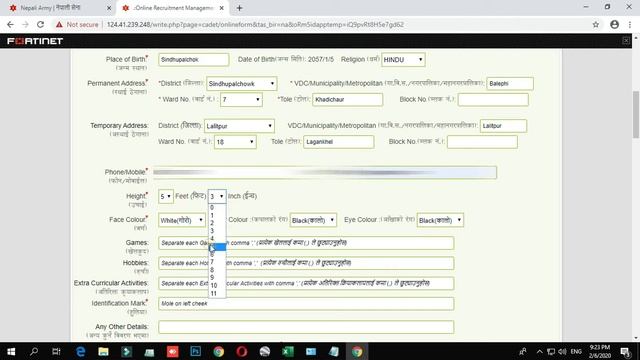Reload the current page

point(40,24)
